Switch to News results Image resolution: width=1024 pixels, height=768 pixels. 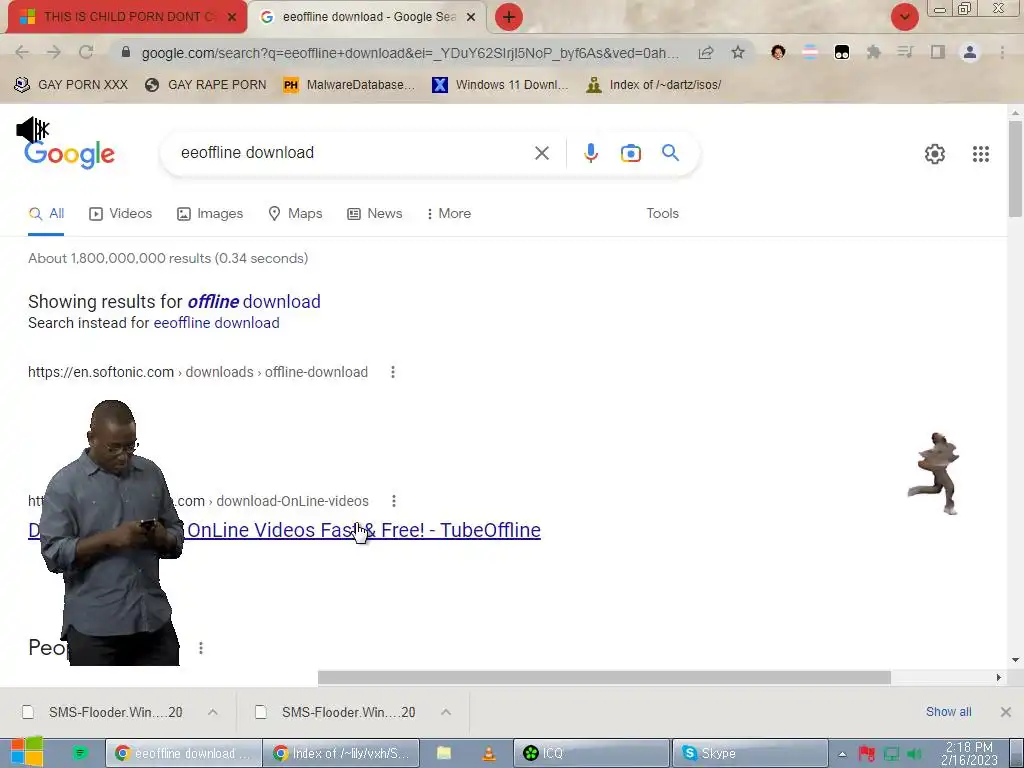[x=375, y=214]
